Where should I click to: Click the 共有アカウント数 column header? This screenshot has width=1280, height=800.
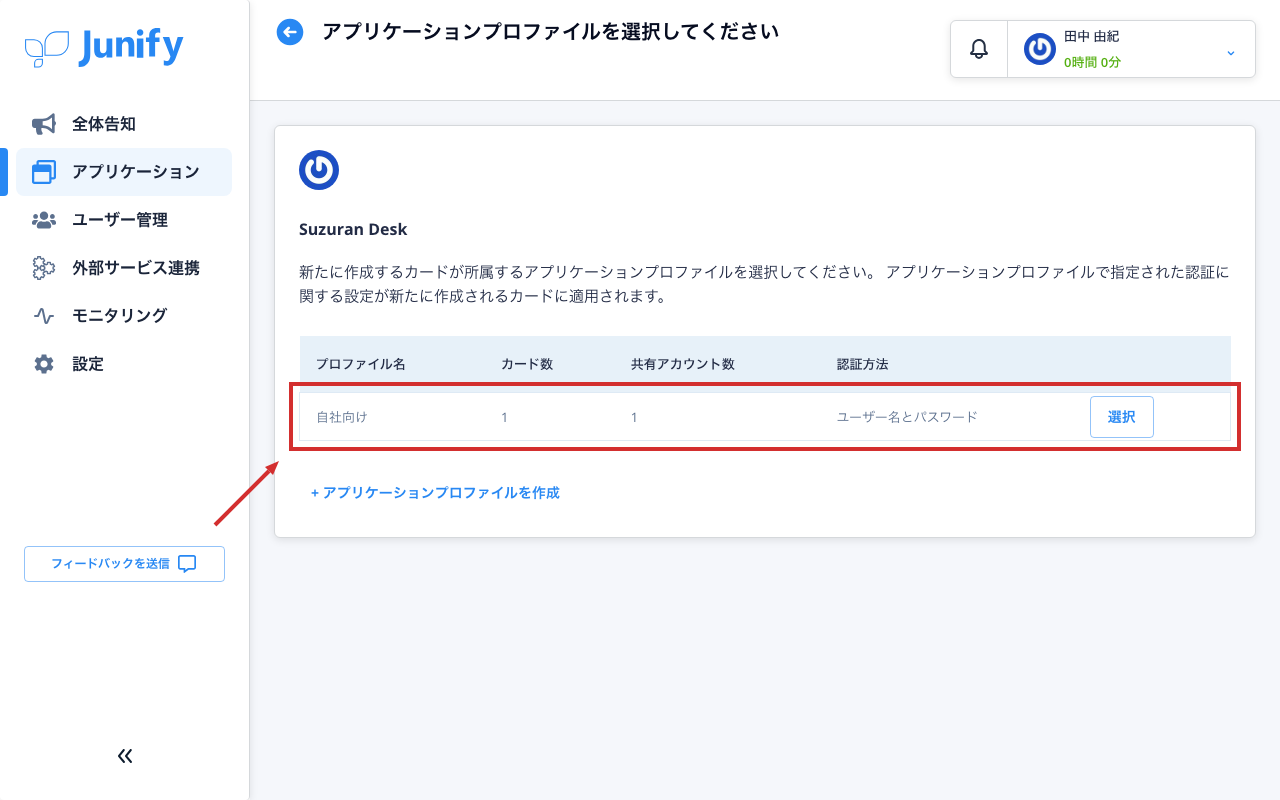[683, 364]
